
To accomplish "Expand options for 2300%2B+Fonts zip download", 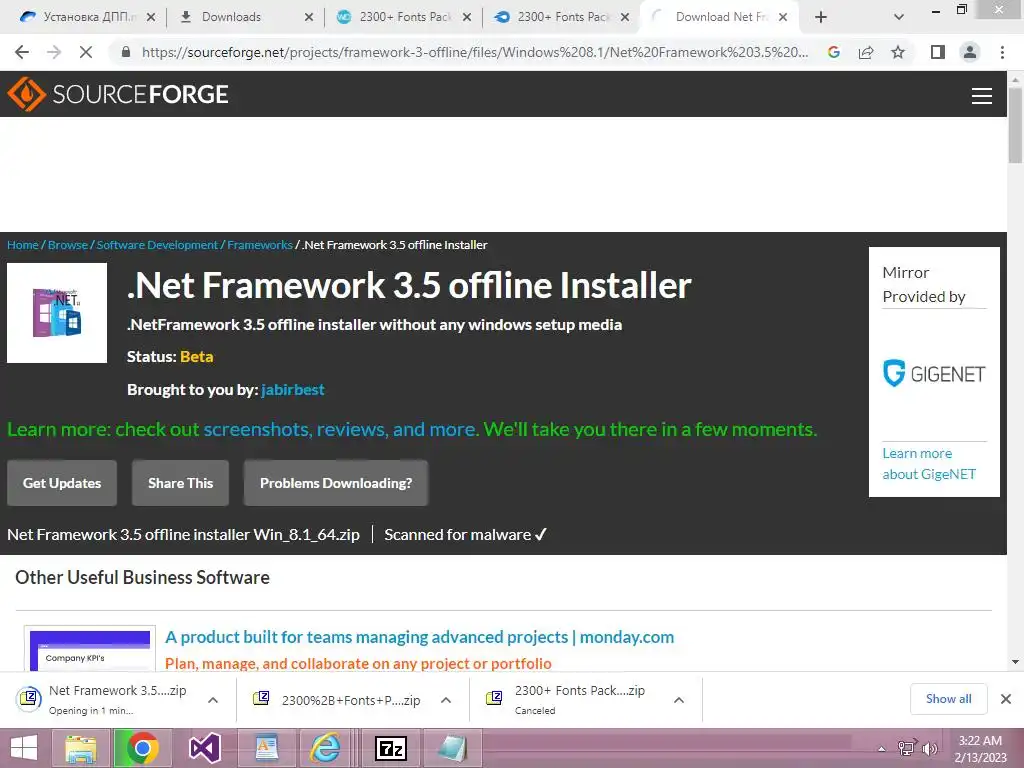I will [446, 700].
